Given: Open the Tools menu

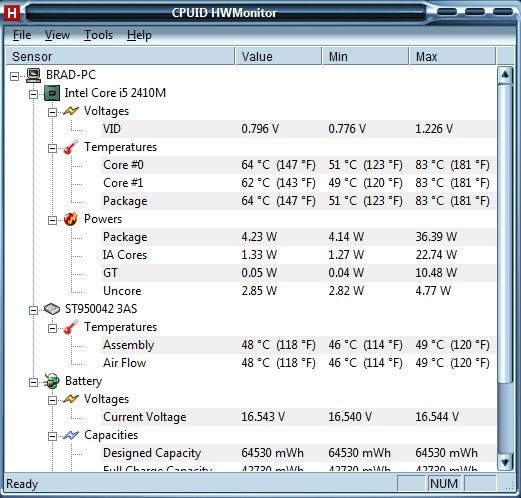Looking at the screenshot, I should click(98, 35).
